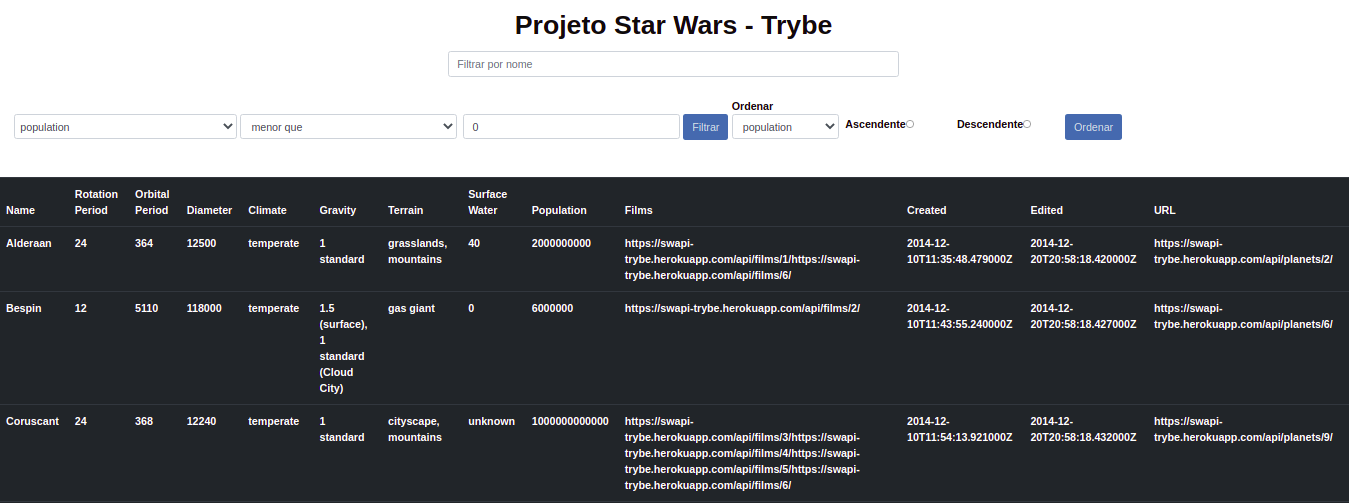Click the numeric value input showing 0

point(571,127)
